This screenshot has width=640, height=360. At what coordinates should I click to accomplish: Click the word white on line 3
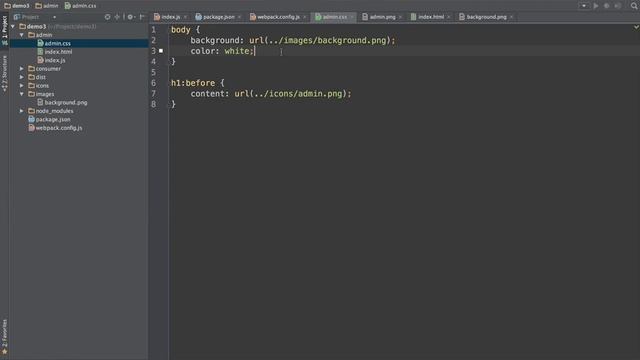click(x=237, y=51)
